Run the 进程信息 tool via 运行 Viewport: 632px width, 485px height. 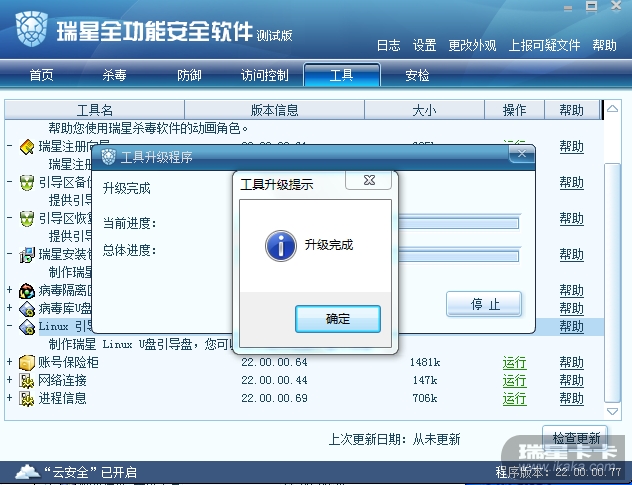[514, 399]
